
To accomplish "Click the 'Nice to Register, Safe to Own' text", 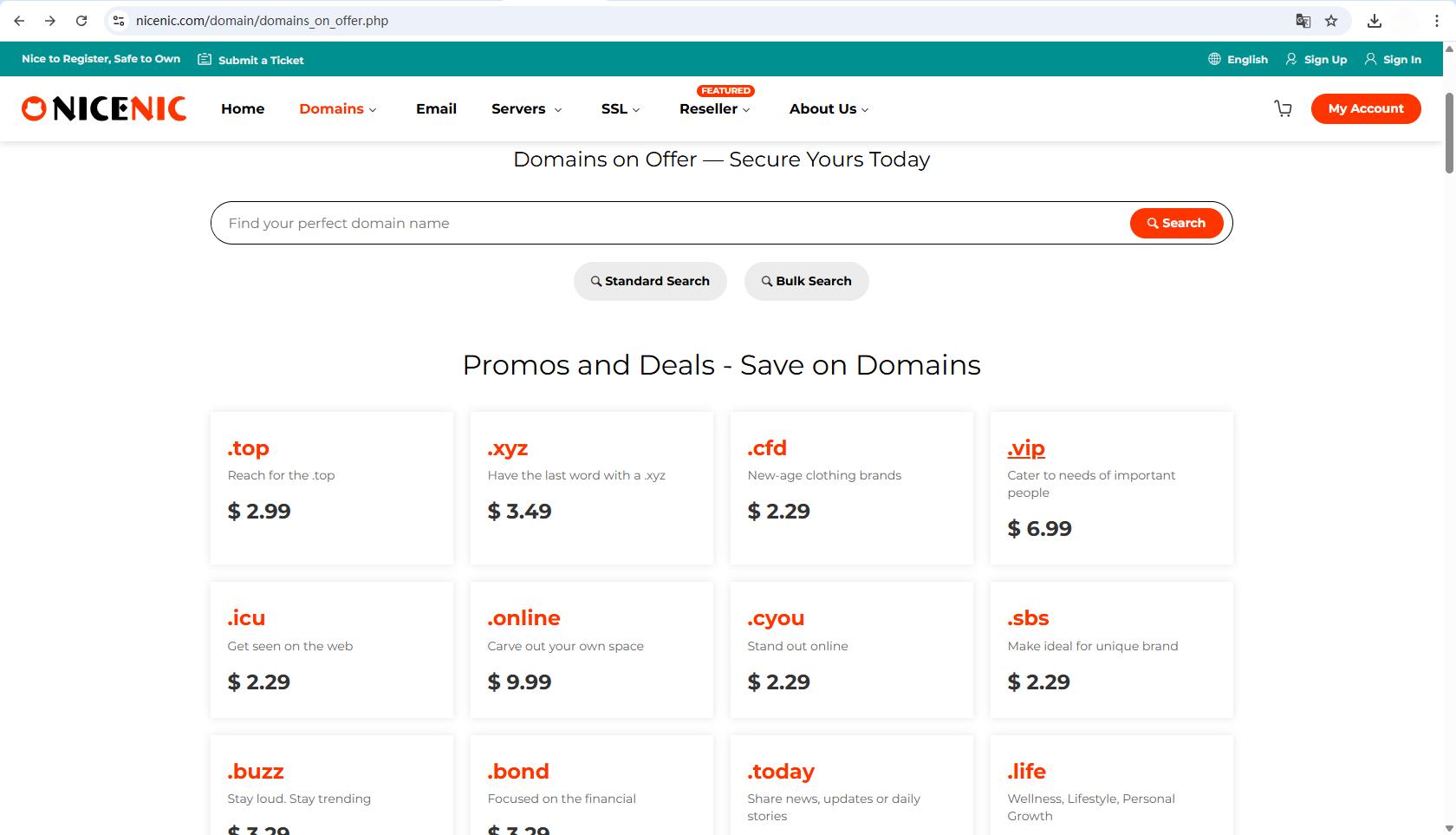I will pos(101,59).
